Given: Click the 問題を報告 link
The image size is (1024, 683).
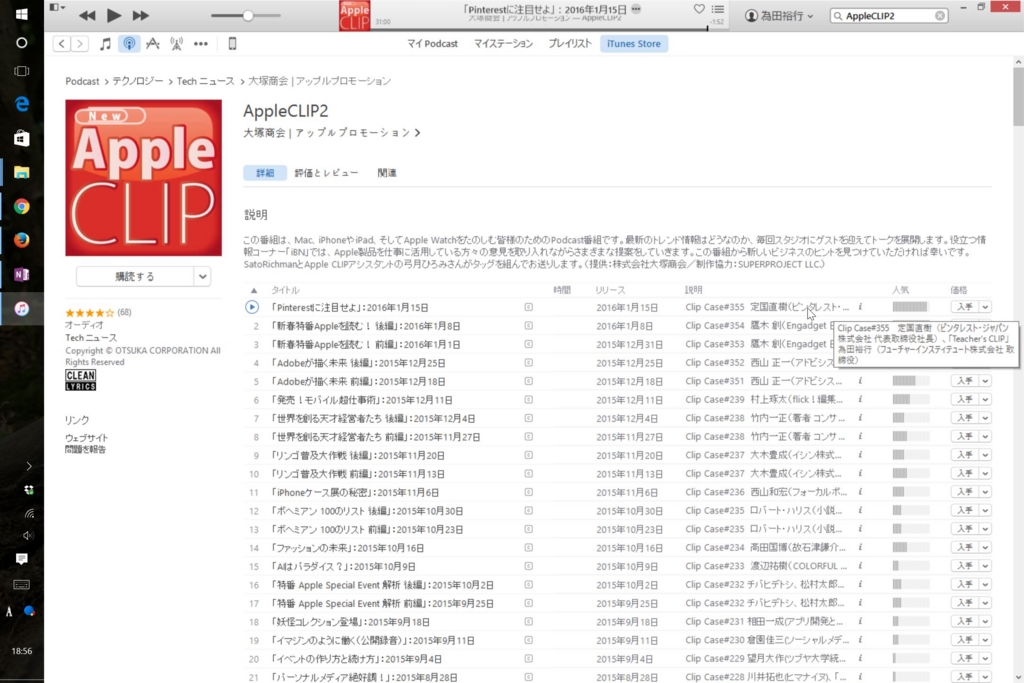Looking at the screenshot, I should (85, 449).
